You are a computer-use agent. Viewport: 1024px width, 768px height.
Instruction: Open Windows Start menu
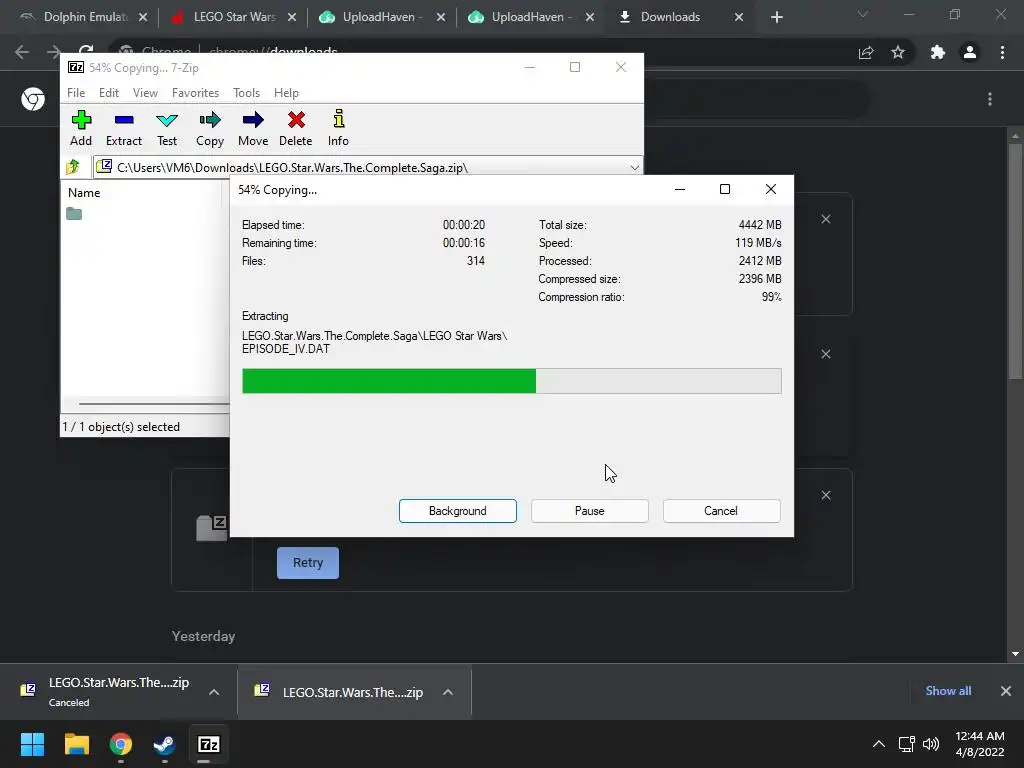click(x=32, y=744)
